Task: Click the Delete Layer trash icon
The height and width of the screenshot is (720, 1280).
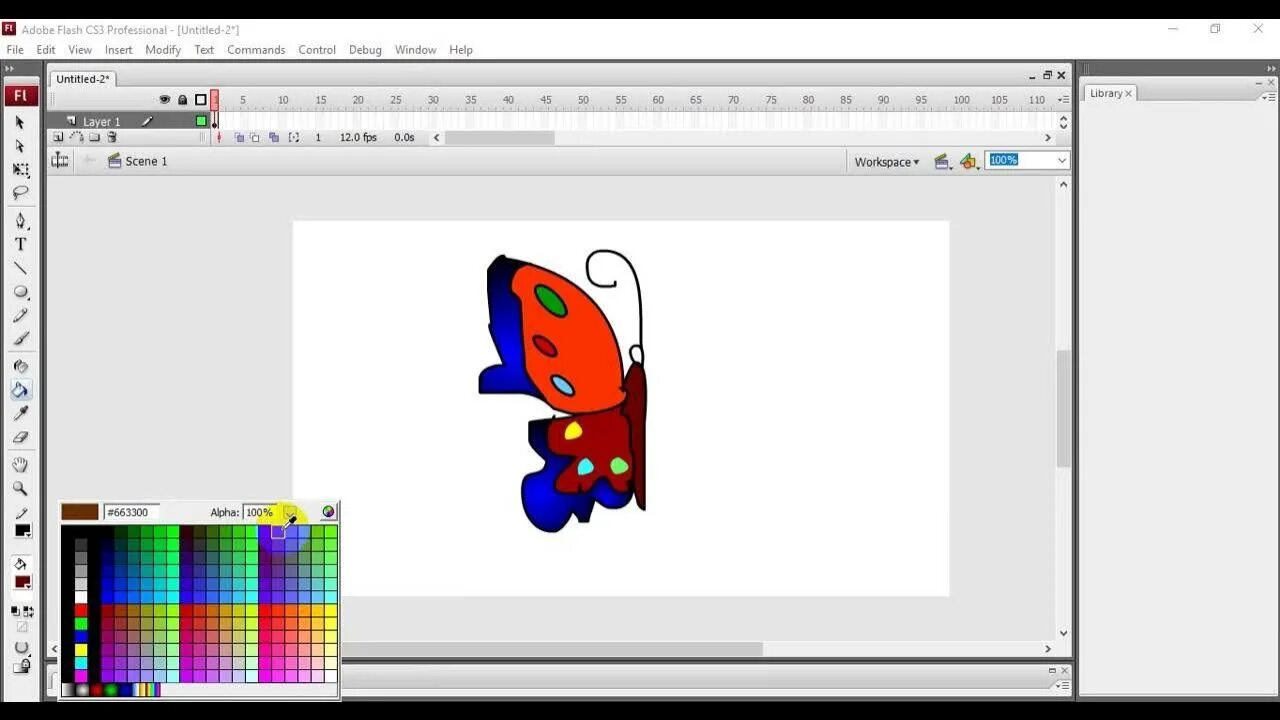Action: coord(112,137)
